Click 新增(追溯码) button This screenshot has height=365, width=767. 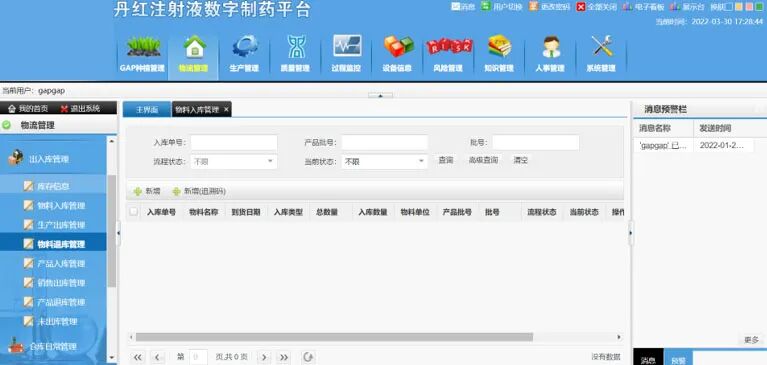point(199,191)
